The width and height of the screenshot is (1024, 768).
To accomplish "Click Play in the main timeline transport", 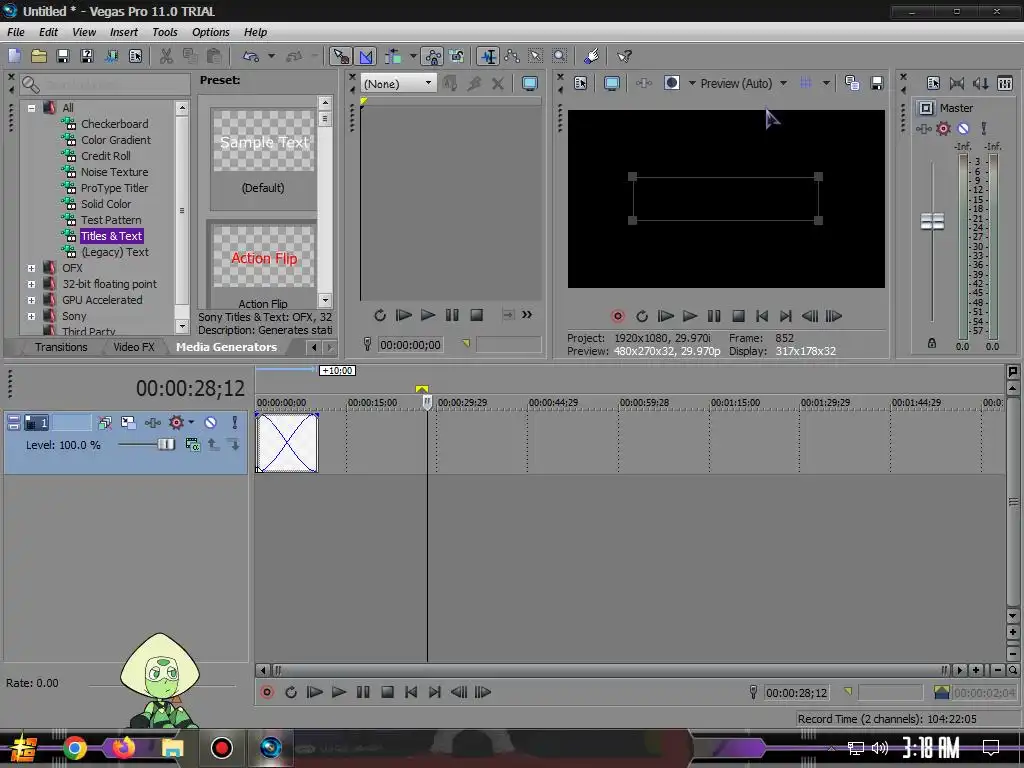I will click(x=338, y=692).
